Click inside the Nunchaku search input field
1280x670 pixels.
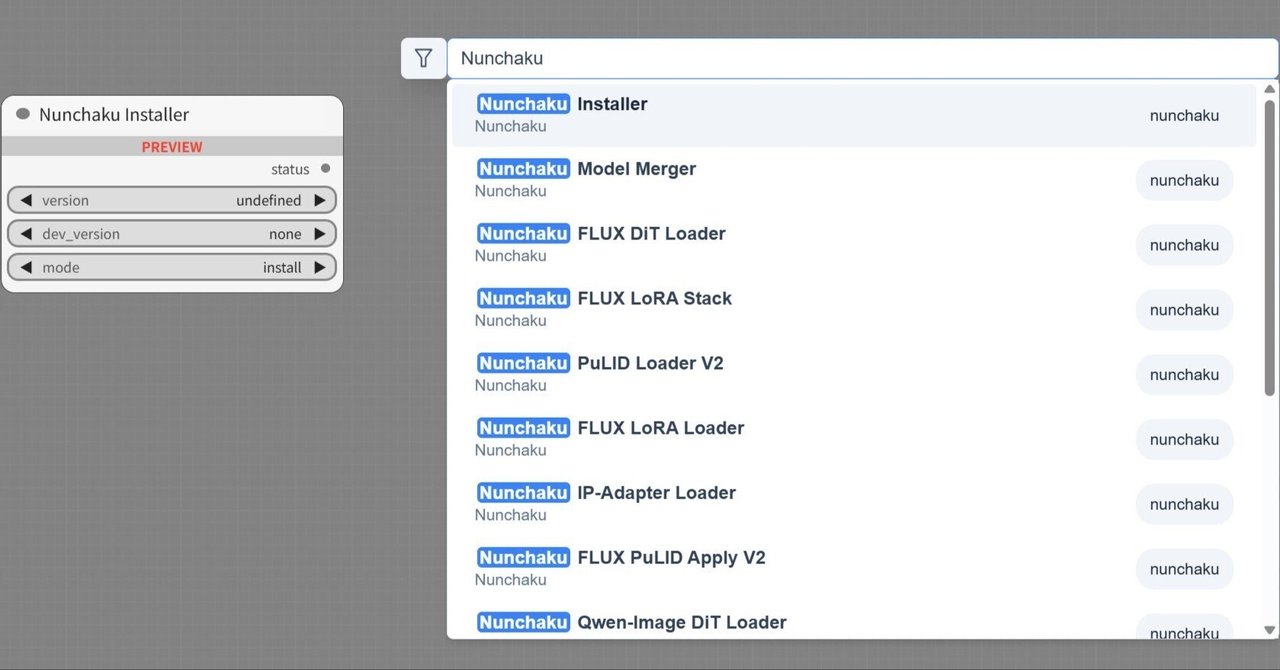(x=700, y=57)
